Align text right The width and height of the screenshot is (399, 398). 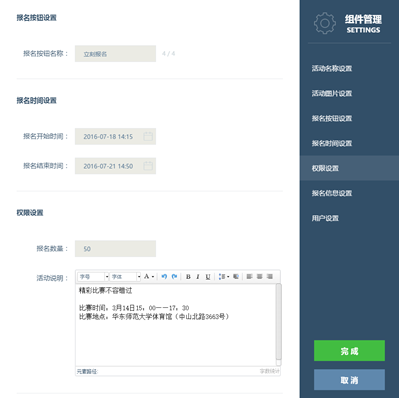[x=270, y=277]
